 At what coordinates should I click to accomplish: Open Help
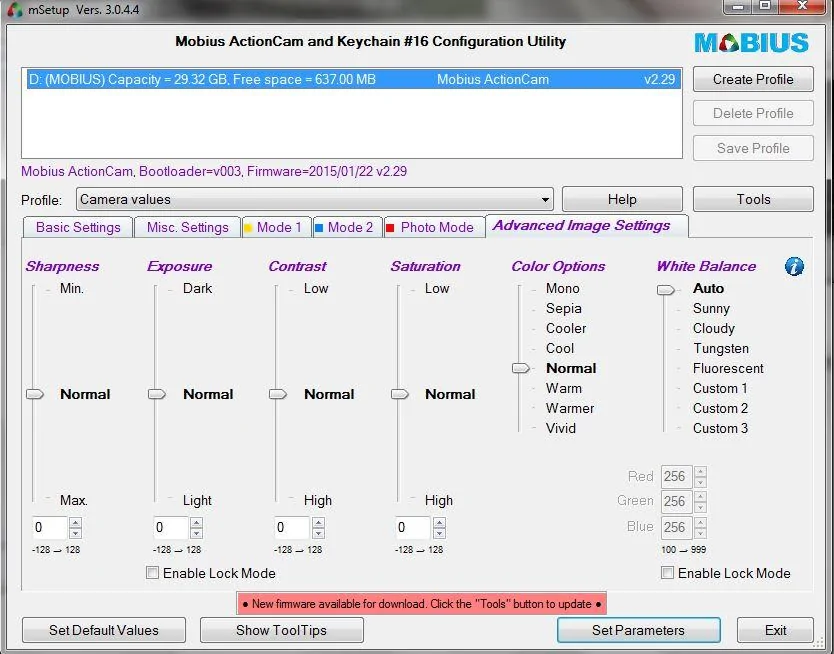click(622, 199)
